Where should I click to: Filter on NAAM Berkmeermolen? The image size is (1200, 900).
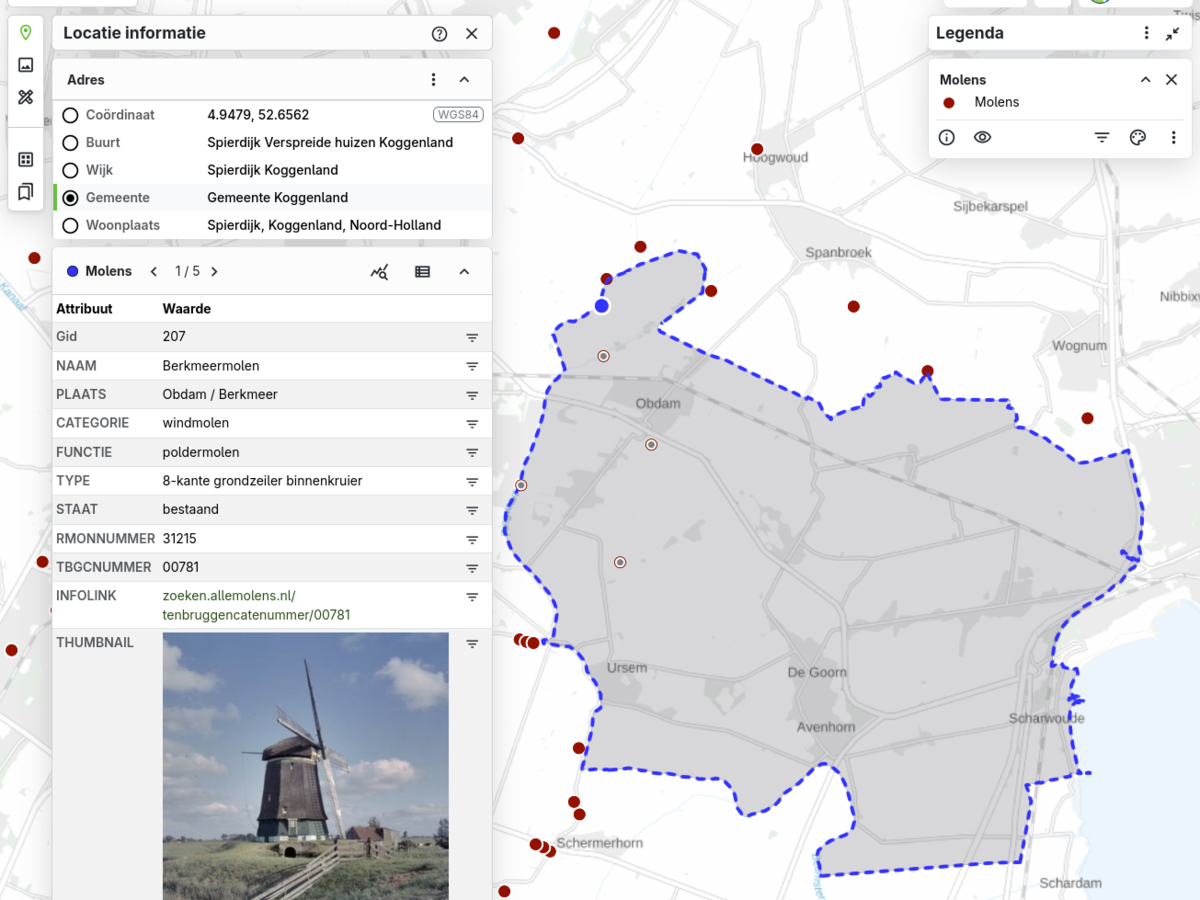(472, 367)
